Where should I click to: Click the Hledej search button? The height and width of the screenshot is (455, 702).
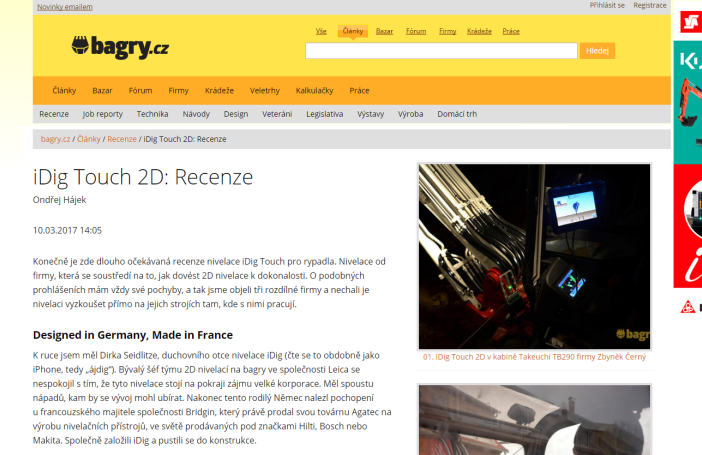(597, 51)
